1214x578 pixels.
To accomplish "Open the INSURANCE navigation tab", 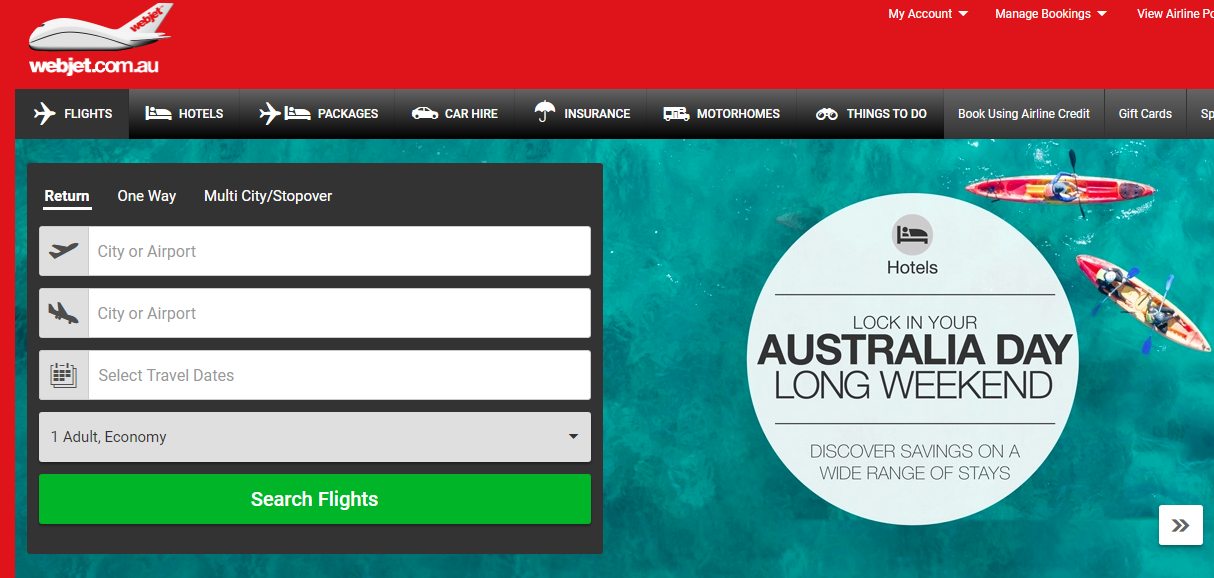I will pos(581,114).
